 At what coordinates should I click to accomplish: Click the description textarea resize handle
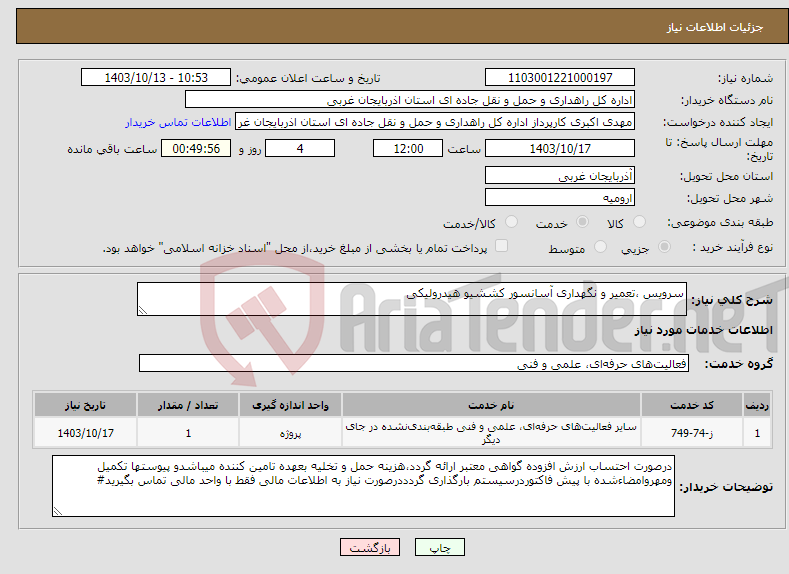[x=142, y=311]
